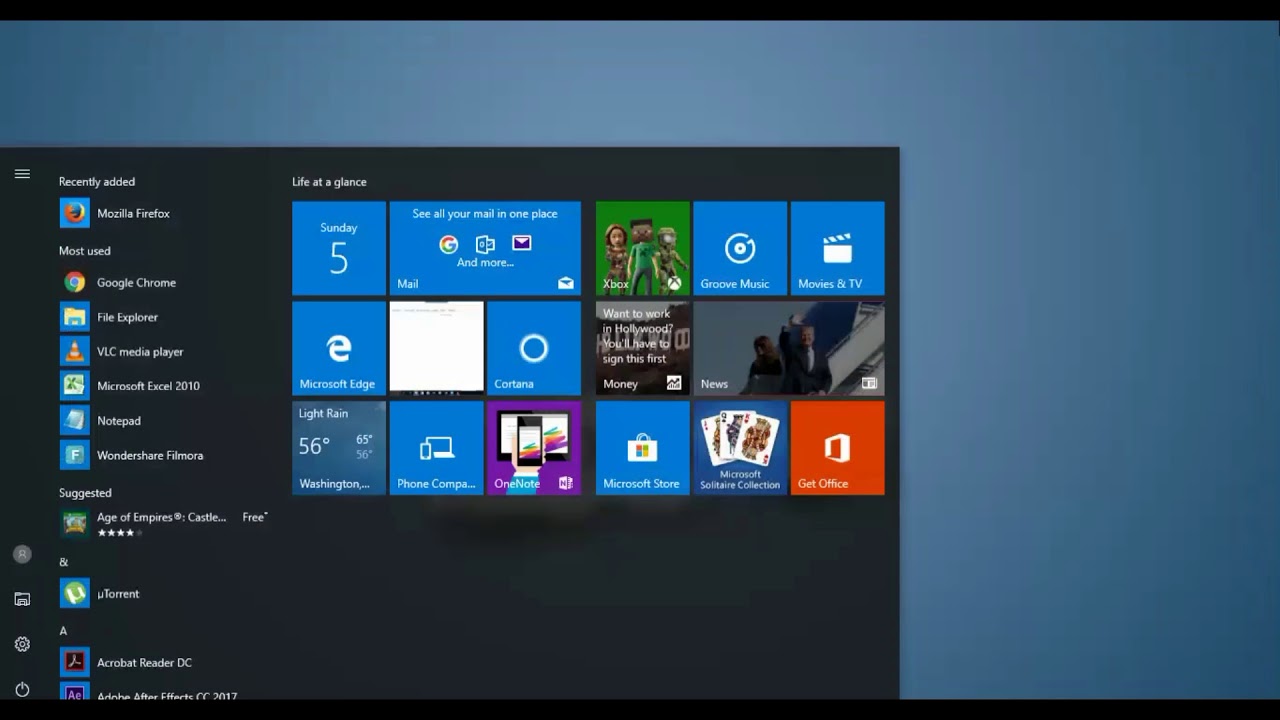Click the 'Most used' heading
Image resolution: width=1280 pixels, height=720 pixels.
pyautogui.click(x=85, y=251)
